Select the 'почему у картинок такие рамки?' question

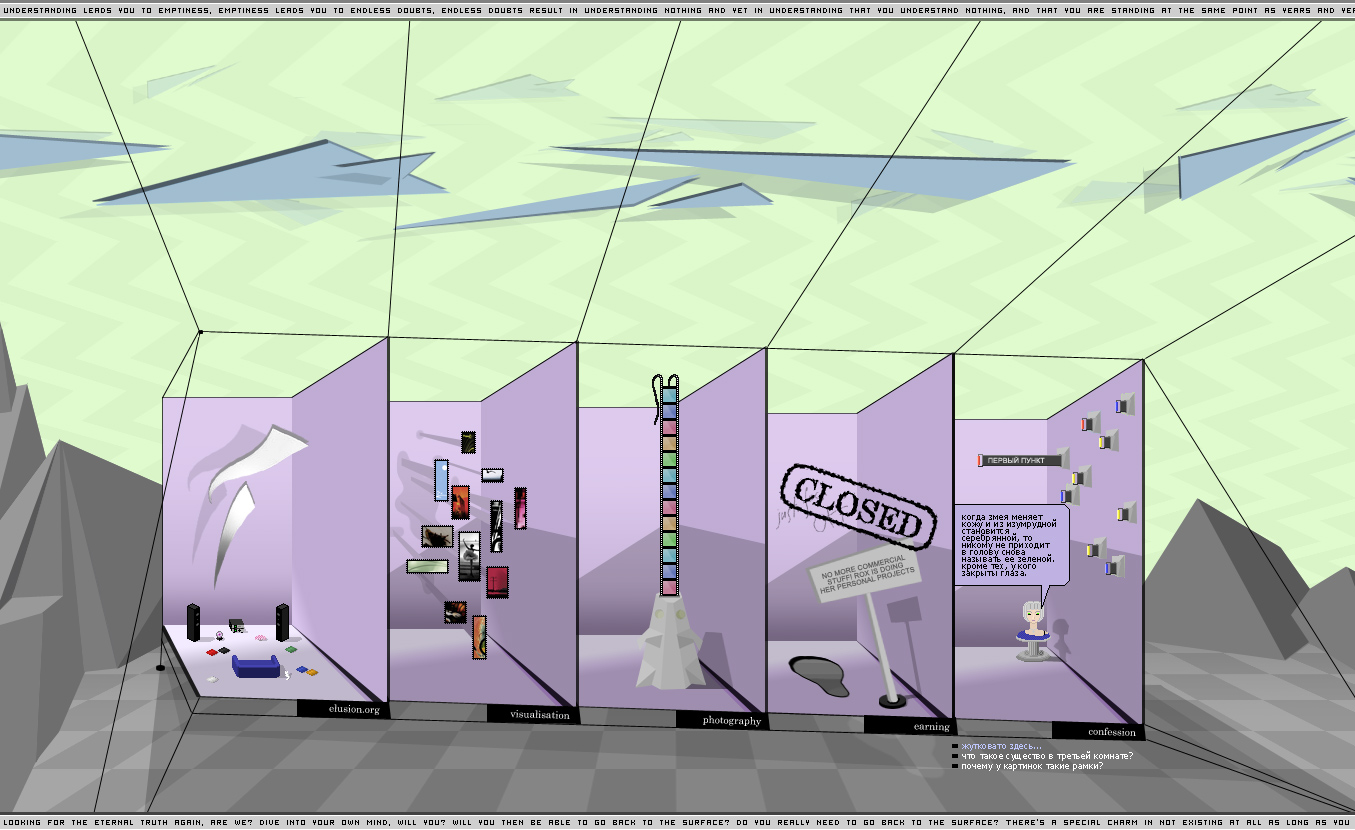coord(1032,766)
